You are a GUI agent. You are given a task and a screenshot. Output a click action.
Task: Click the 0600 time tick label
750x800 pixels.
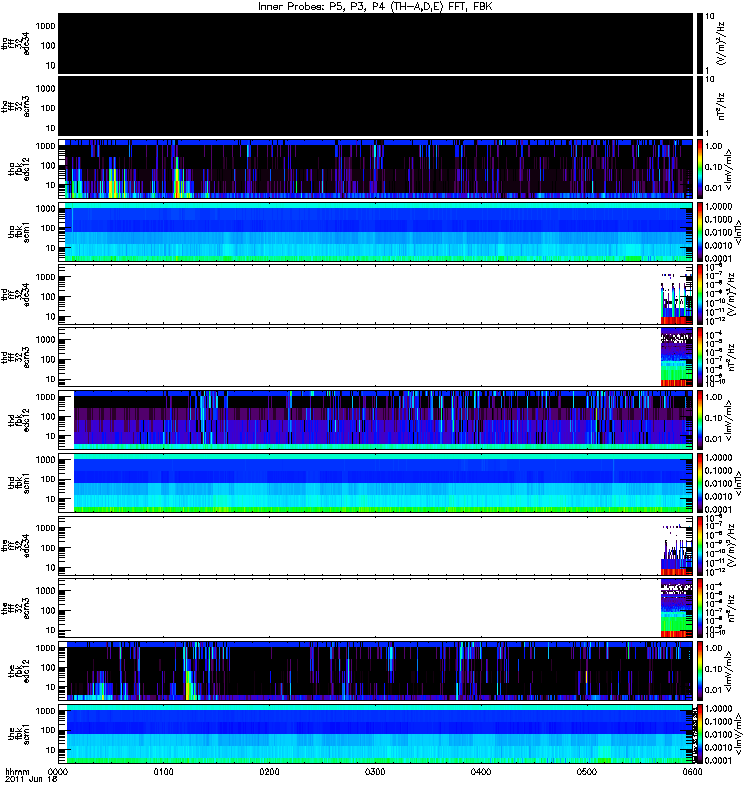coord(692,771)
